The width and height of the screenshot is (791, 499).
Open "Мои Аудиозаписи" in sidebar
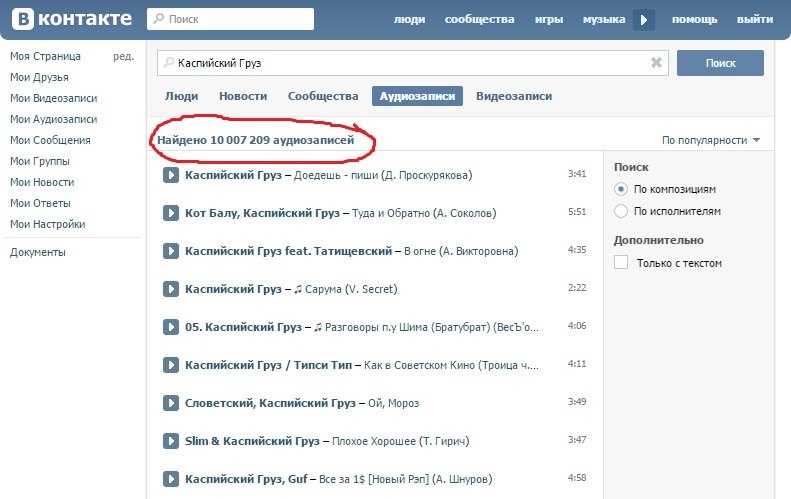(x=53, y=119)
